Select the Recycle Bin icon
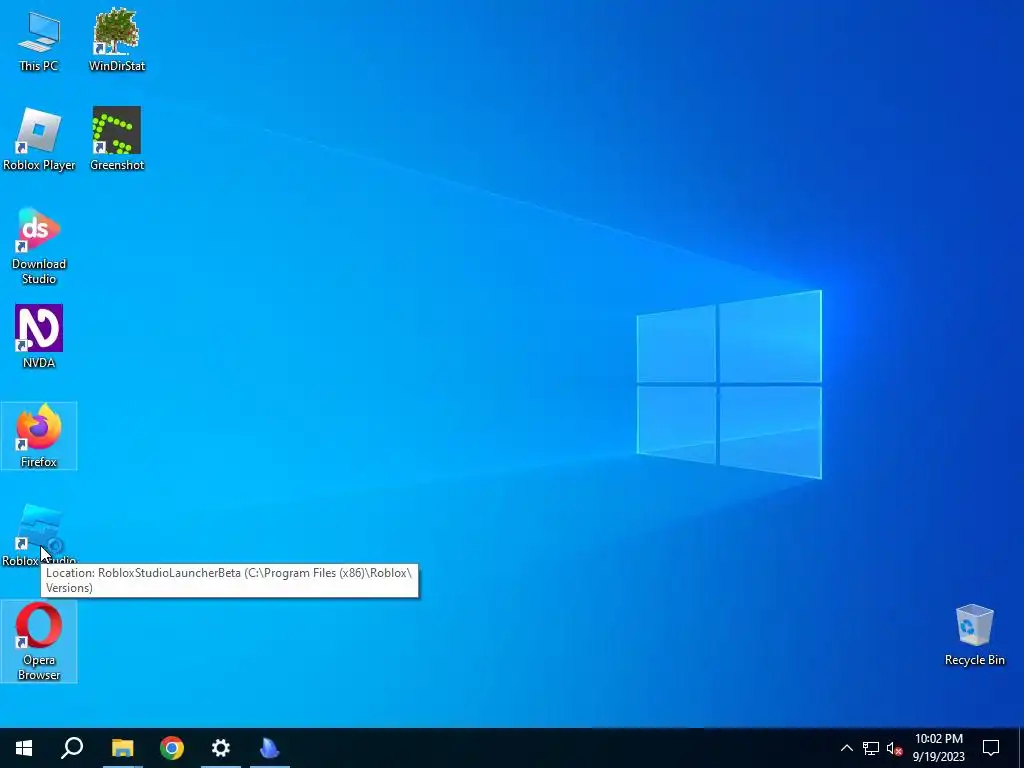 [974, 635]
